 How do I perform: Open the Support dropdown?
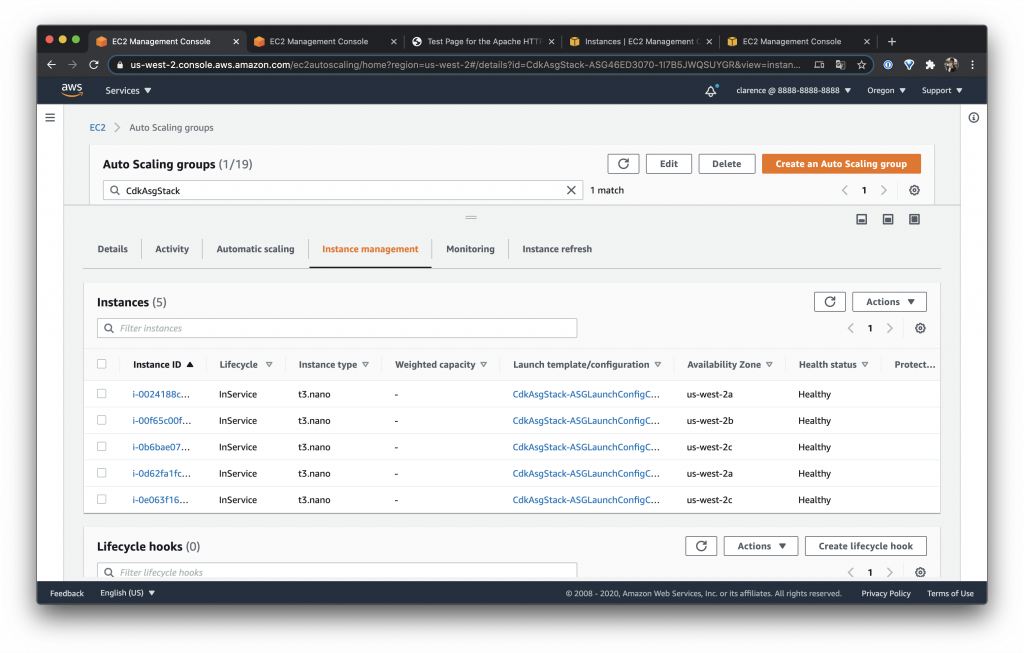[x=942, y=91]
